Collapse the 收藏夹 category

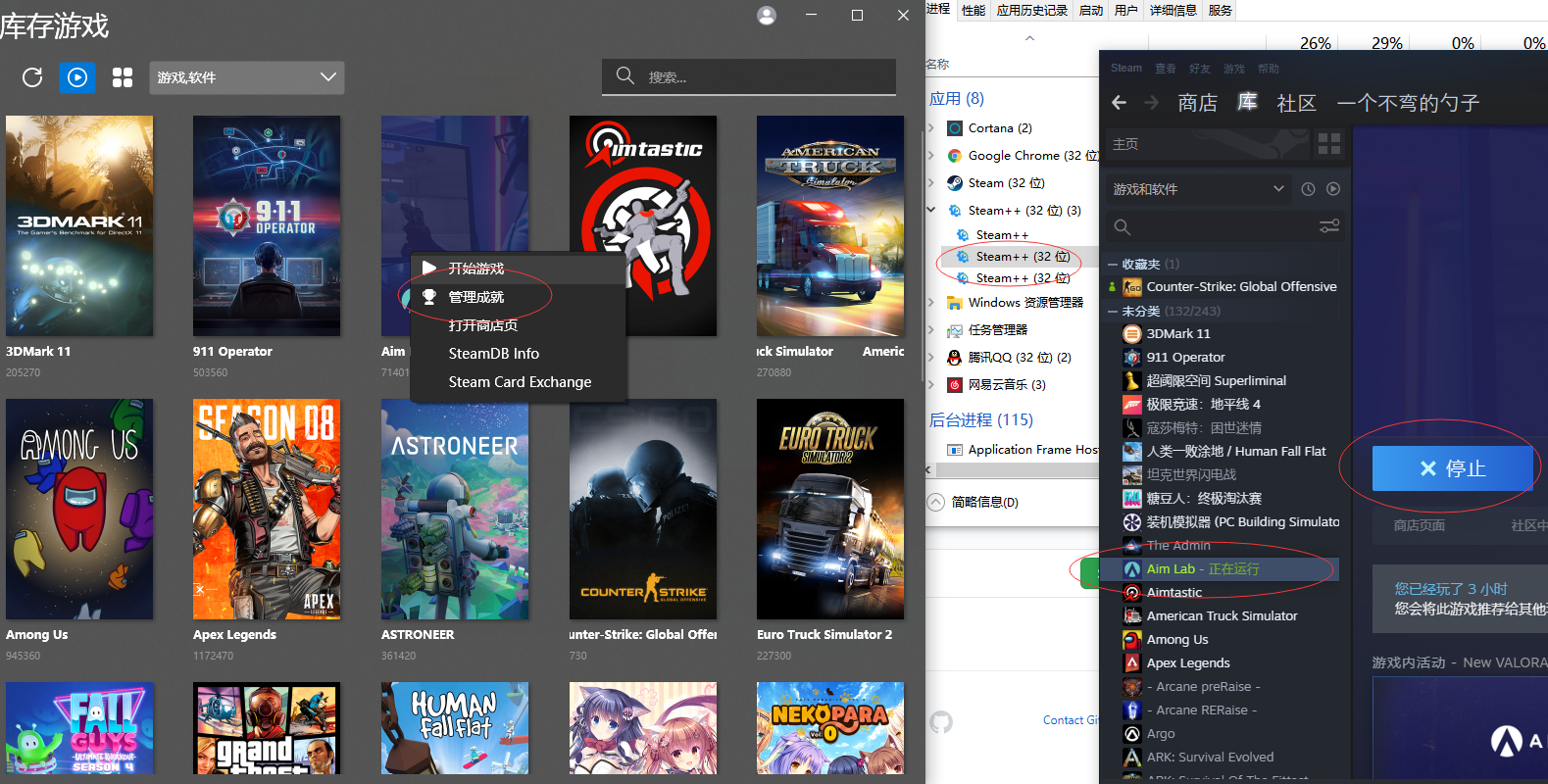1113,265
